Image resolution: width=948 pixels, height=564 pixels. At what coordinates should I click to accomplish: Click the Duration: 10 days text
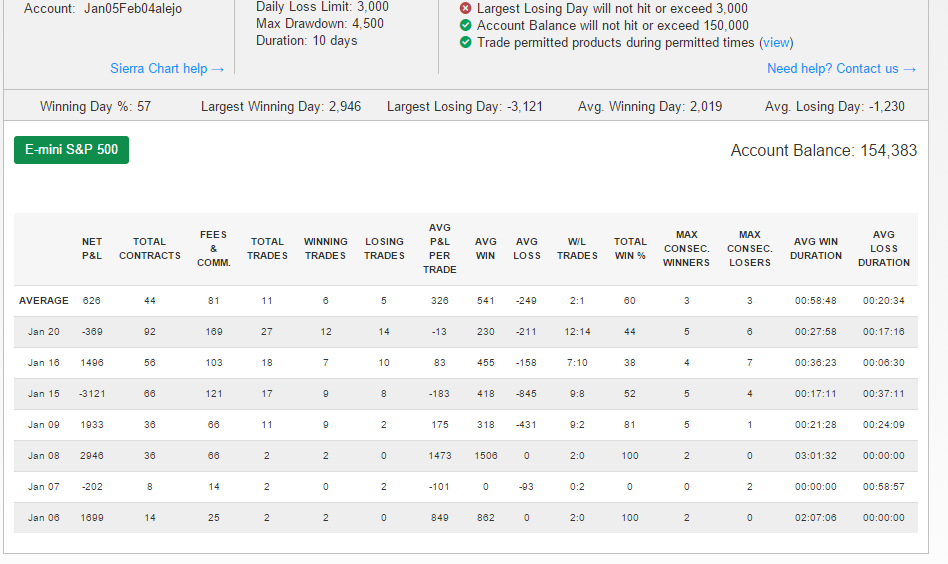(307, 41)
